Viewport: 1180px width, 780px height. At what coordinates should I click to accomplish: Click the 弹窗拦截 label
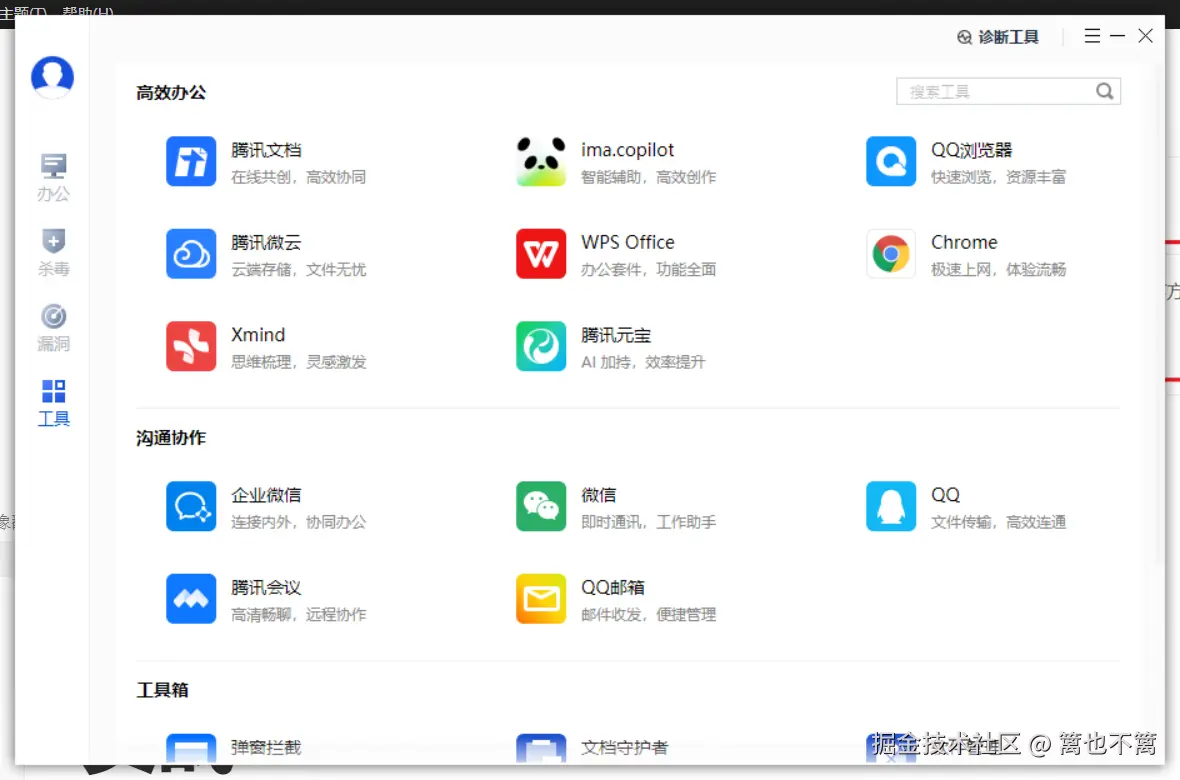tap(266, 747)
